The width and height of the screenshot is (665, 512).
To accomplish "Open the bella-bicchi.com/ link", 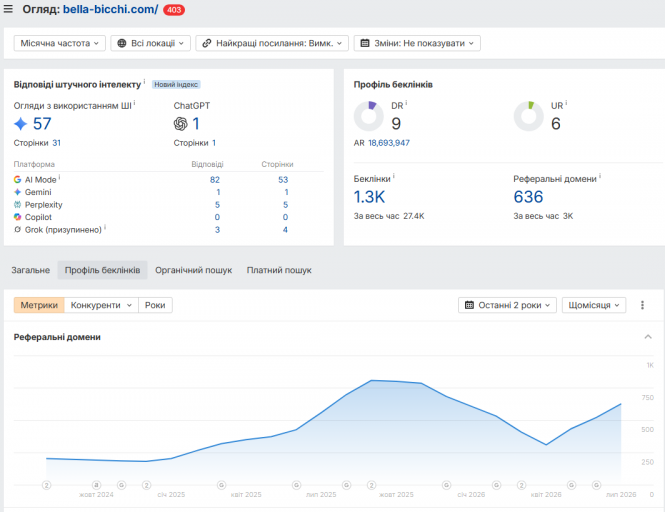I will pos(110,9).
